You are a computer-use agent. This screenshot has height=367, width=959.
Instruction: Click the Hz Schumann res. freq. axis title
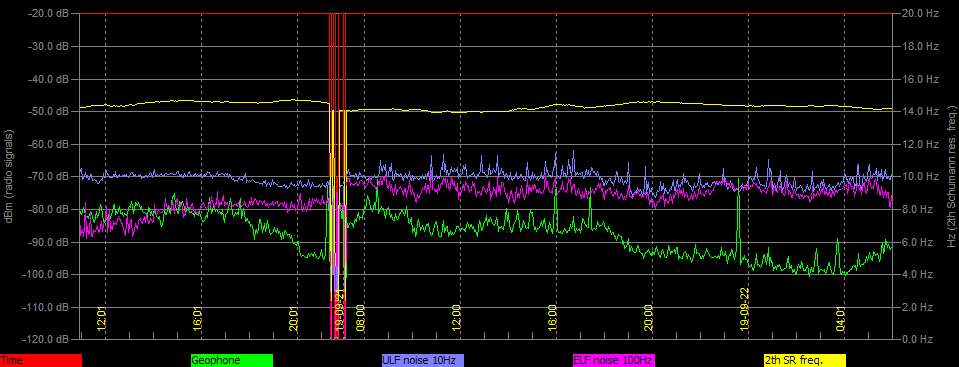[951, 176]
